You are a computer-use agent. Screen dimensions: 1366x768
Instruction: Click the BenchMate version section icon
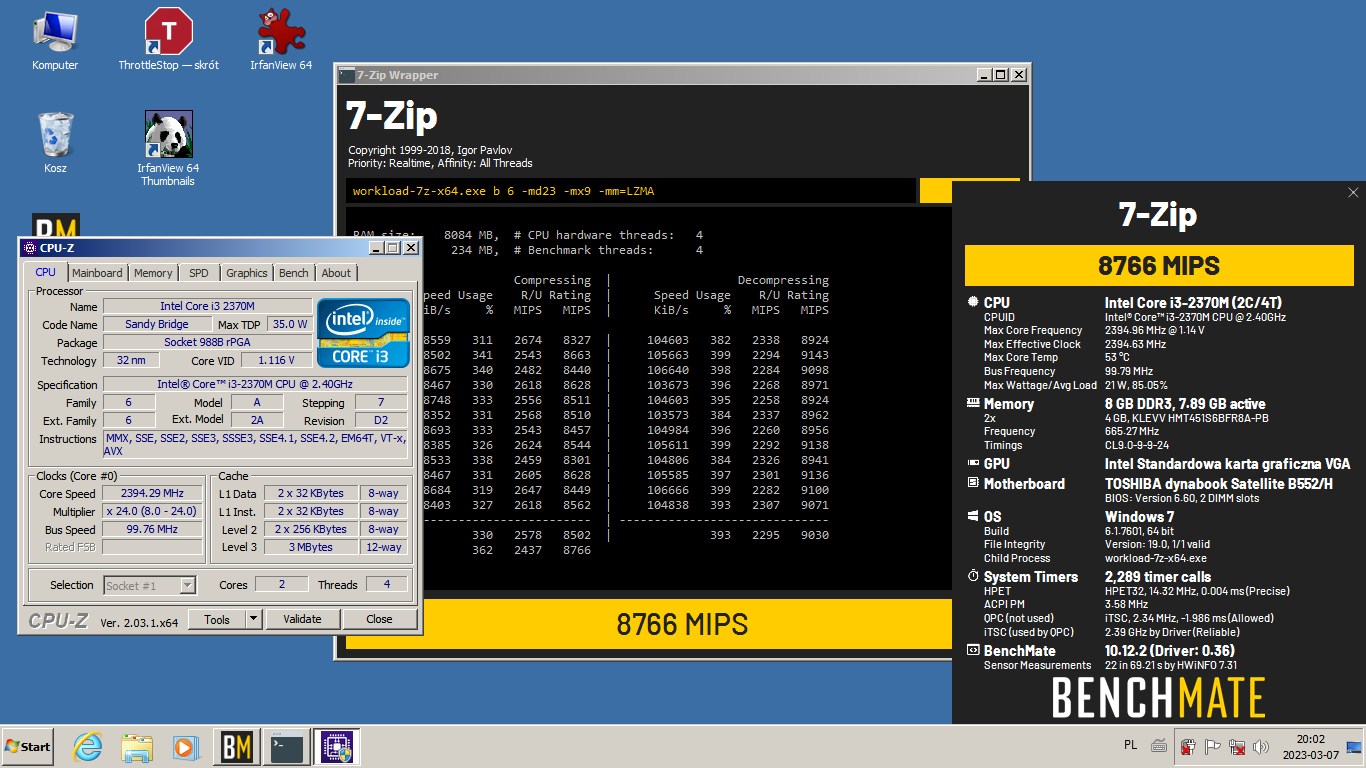click(x=973, y=650)
